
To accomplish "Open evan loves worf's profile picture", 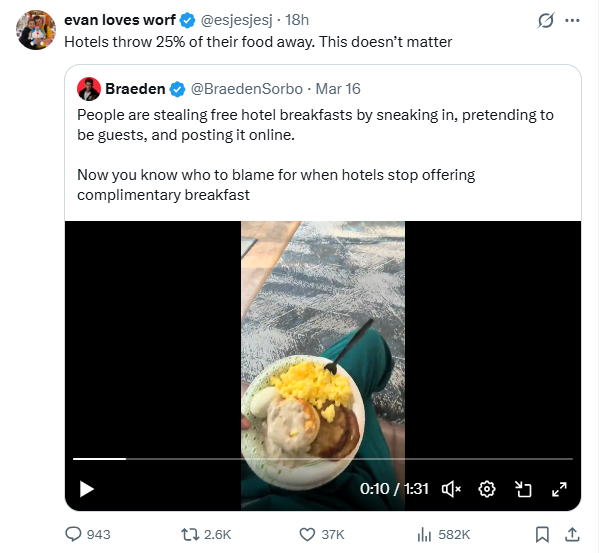I will click(36, 30).
